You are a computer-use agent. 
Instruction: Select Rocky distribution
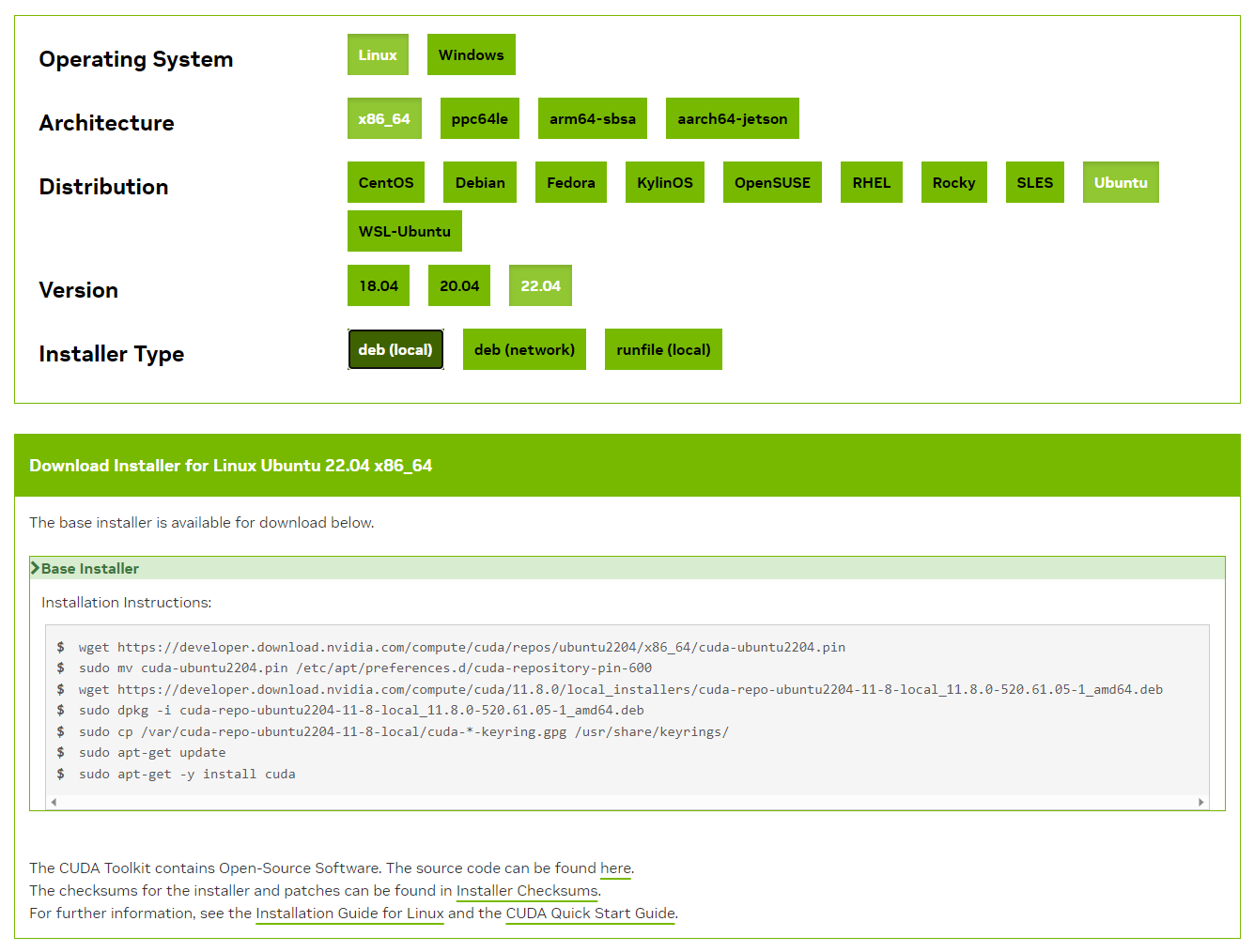tap(954, 182)
